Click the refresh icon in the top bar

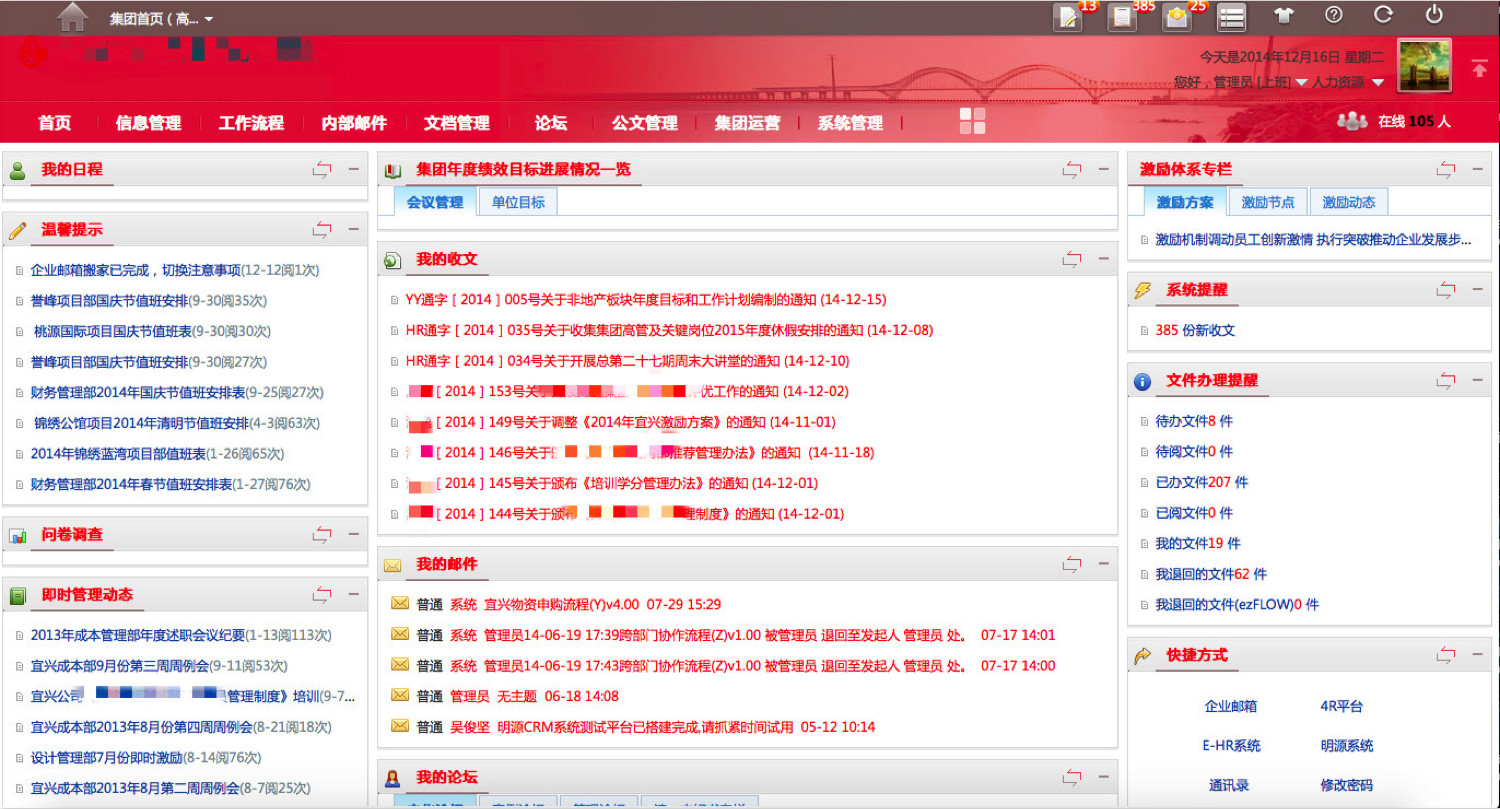[1383, 15]
